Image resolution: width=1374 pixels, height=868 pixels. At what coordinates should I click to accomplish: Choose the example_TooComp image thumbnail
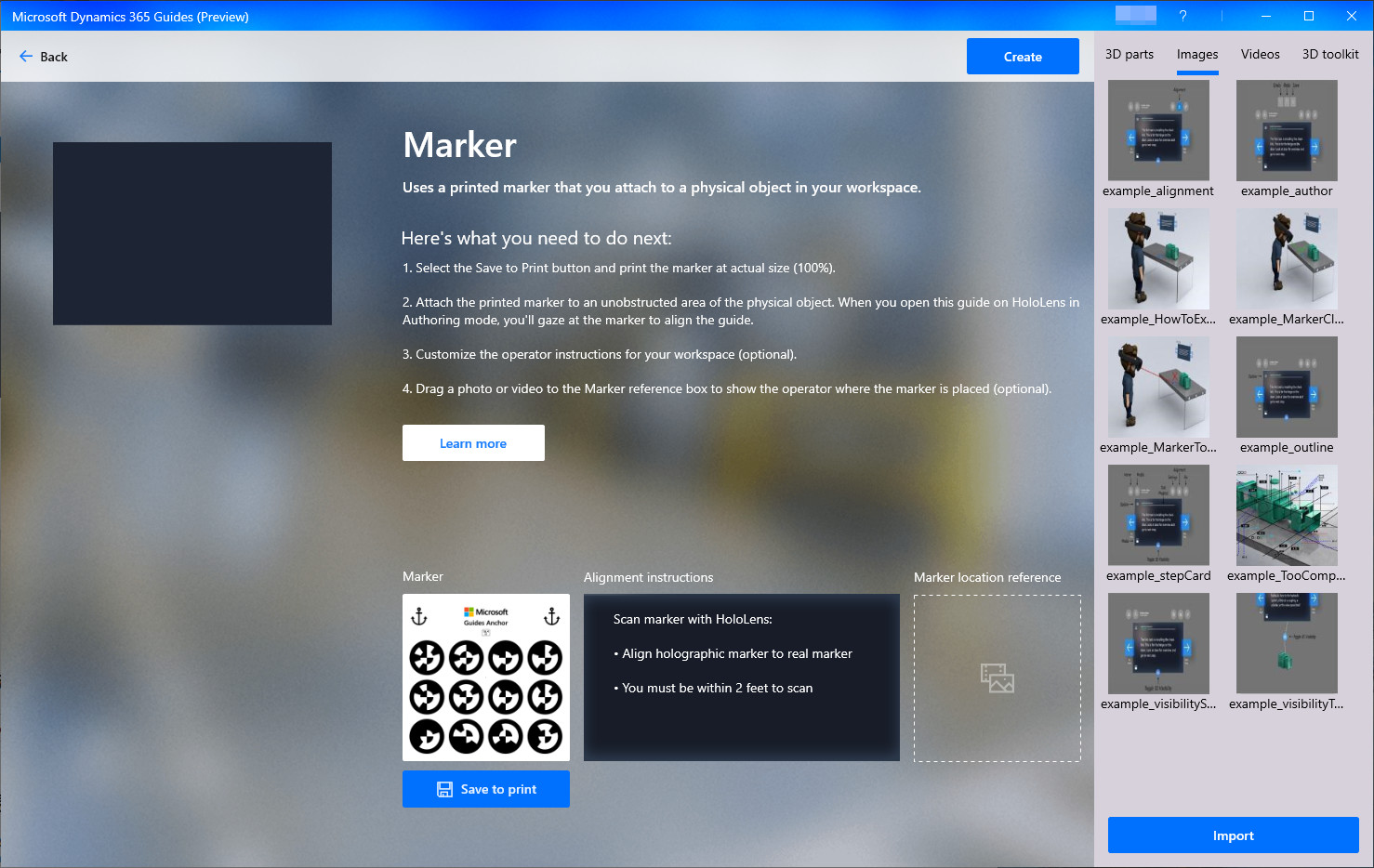tap(1287, 515)
